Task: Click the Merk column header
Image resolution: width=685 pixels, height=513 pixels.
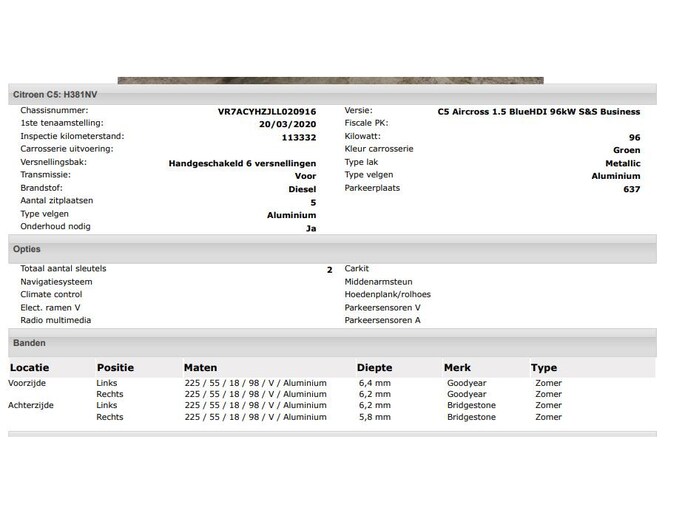Action: point(457,368)
